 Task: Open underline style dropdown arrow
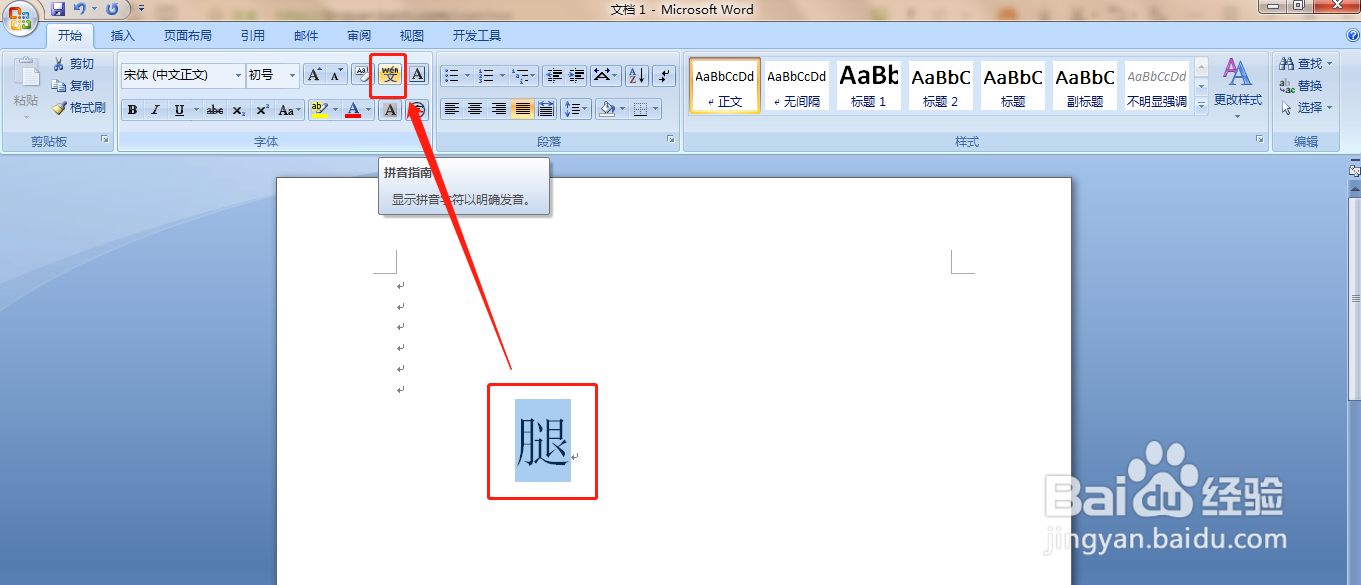[196, 110]
